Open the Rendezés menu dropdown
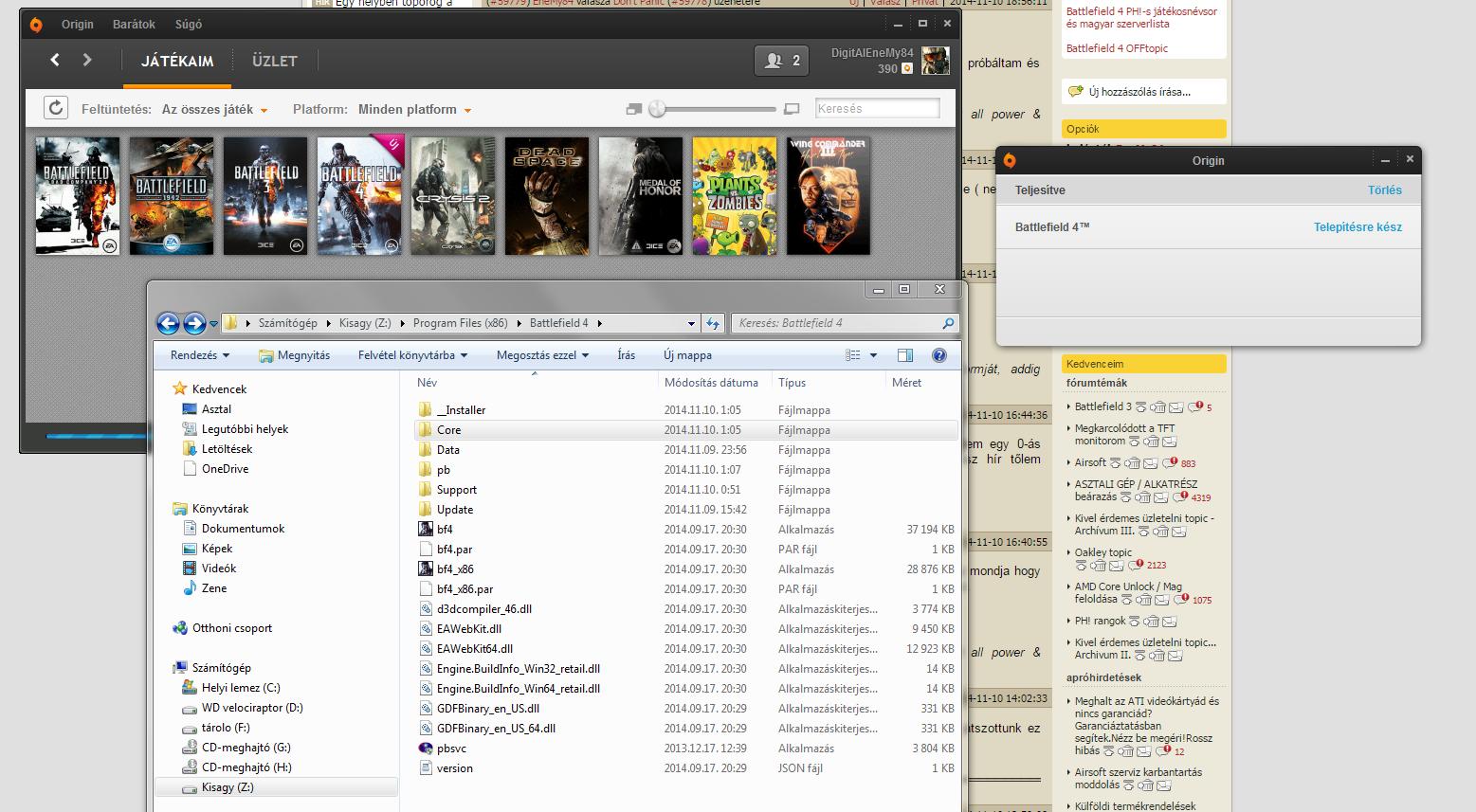 coord(200,355)
